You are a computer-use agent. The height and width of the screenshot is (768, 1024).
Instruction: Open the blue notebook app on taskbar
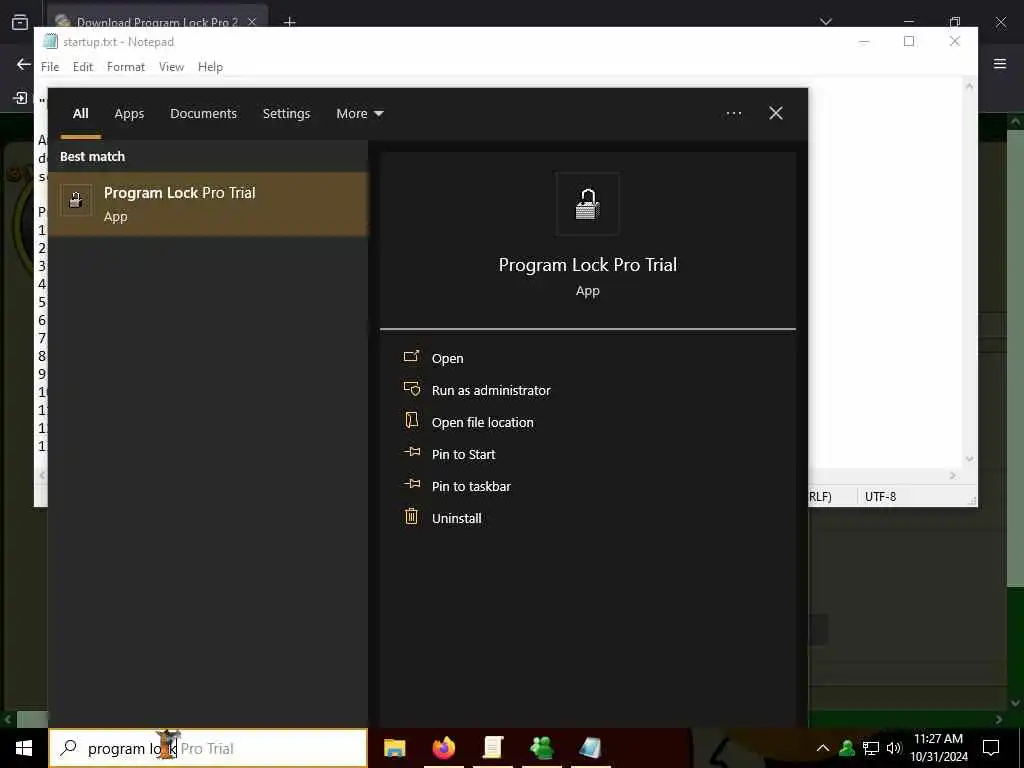click(590, 748)
